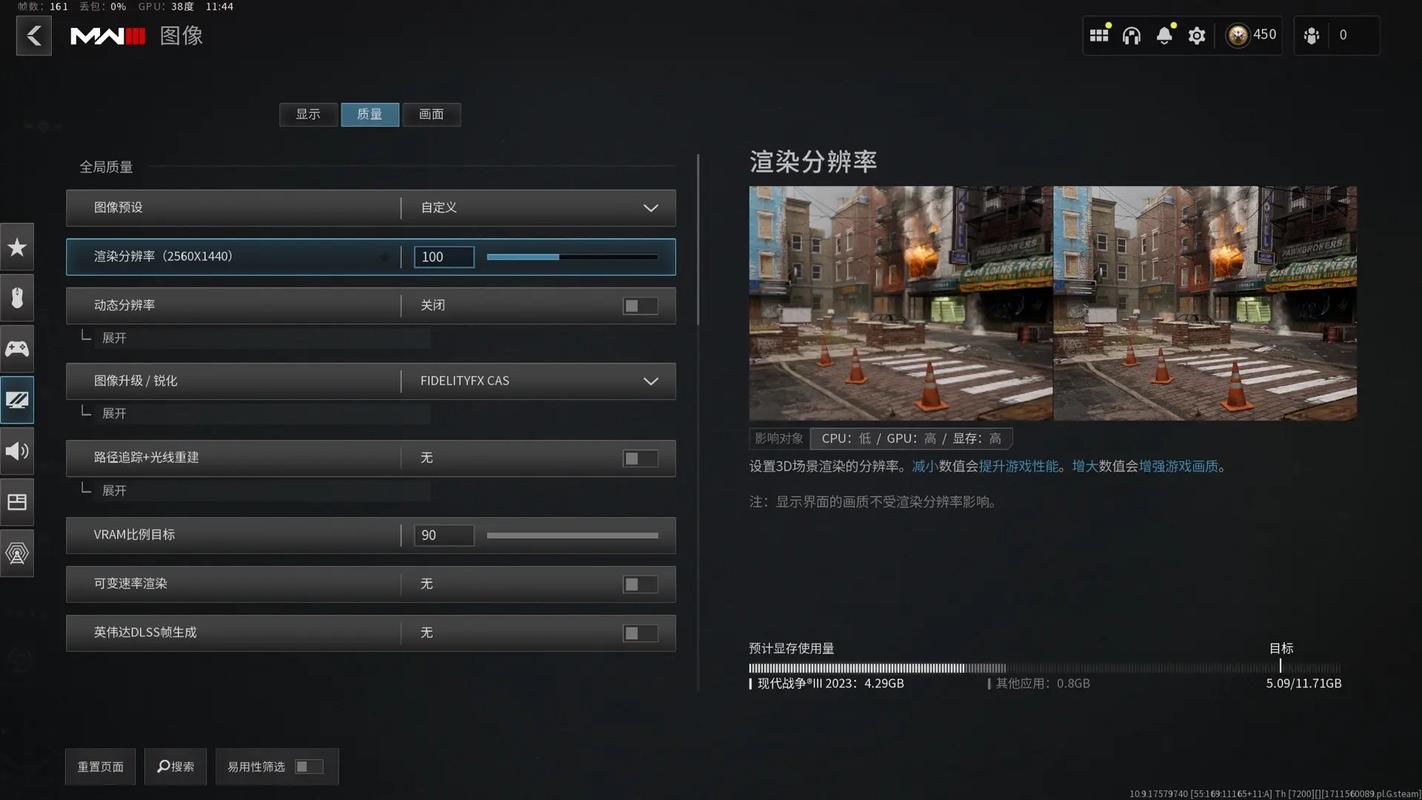
Task: Open the notifications bell icon
Action: coord(1164,36)
